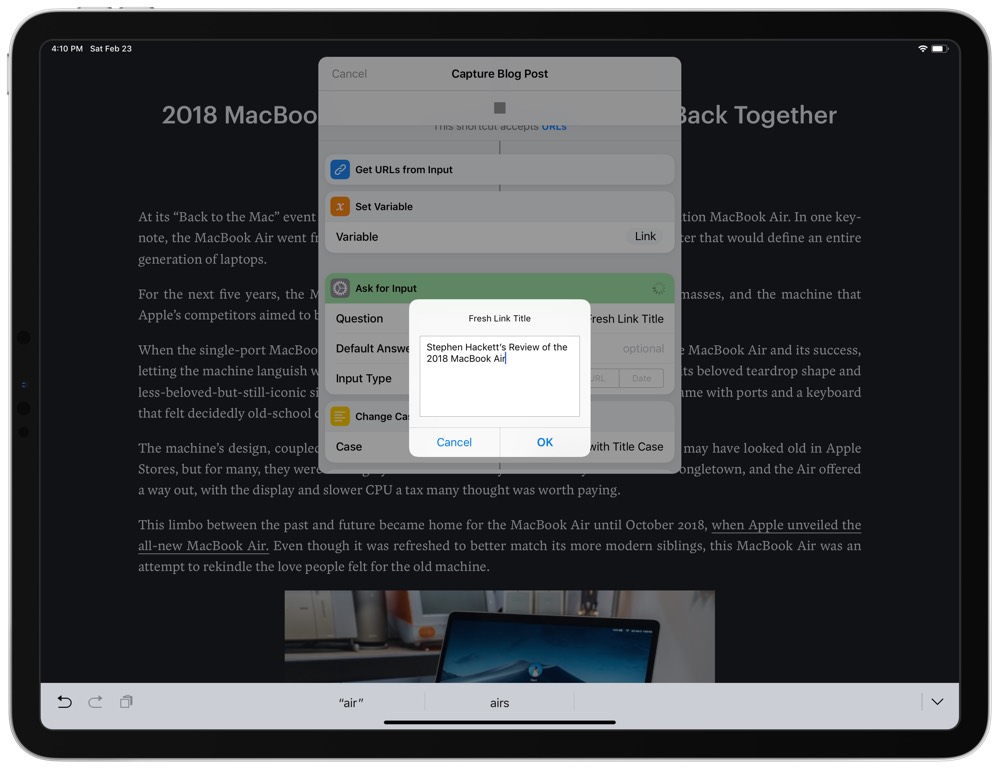The image size is (1000, 770).
Task: Tap the stop shortcut square icon
Action: (499, 108)
